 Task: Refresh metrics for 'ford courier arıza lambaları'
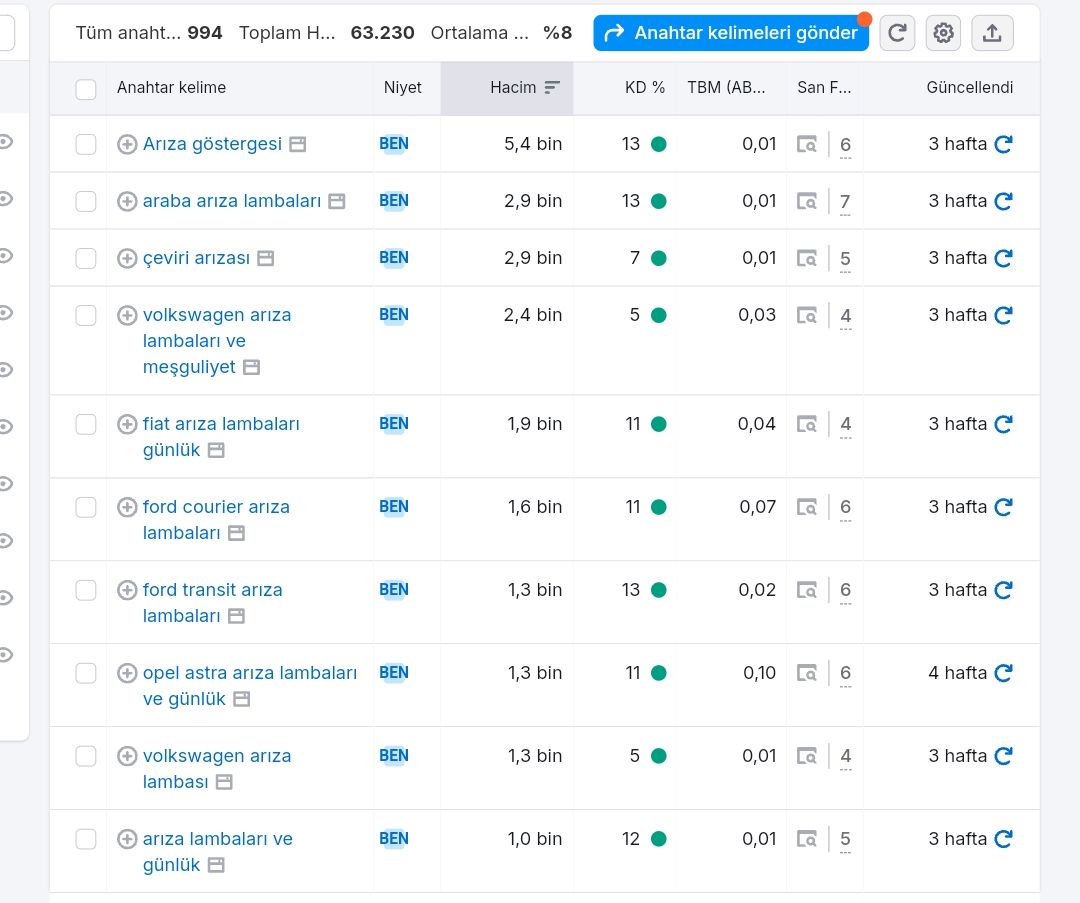(1004, 507)
